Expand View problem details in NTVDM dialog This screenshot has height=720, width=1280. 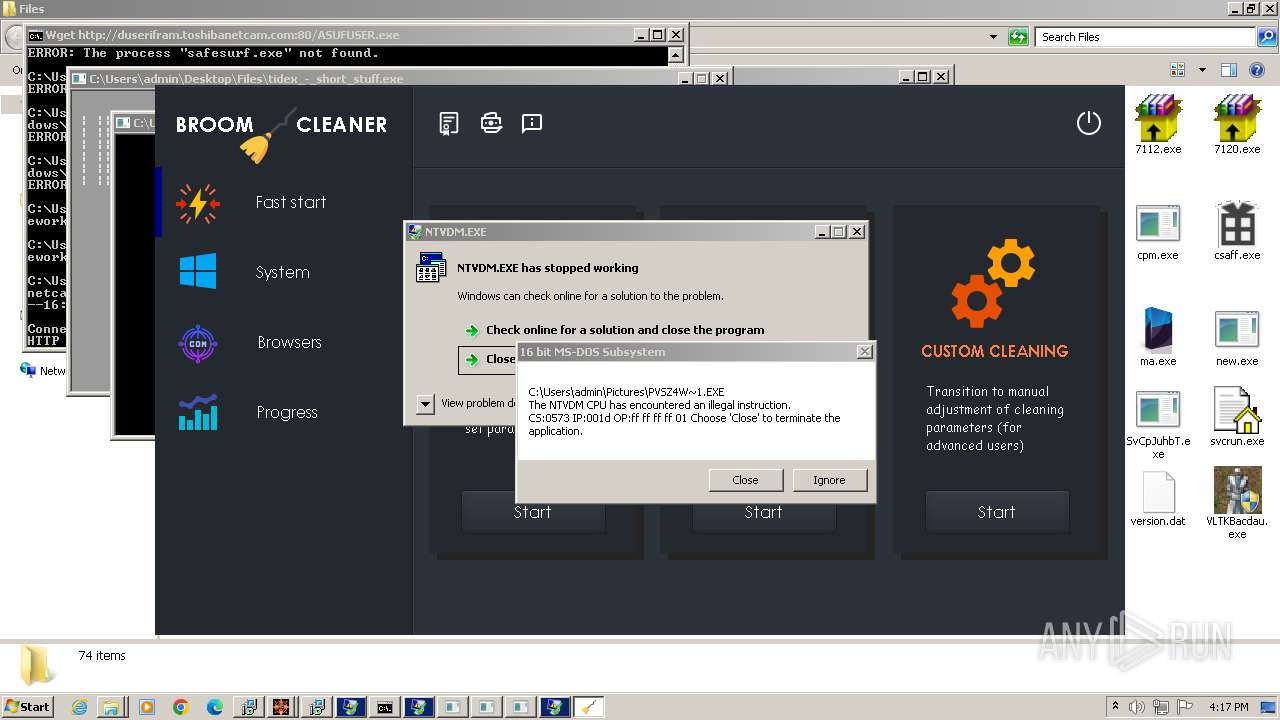pyautogui.click(x=426, y=404)
